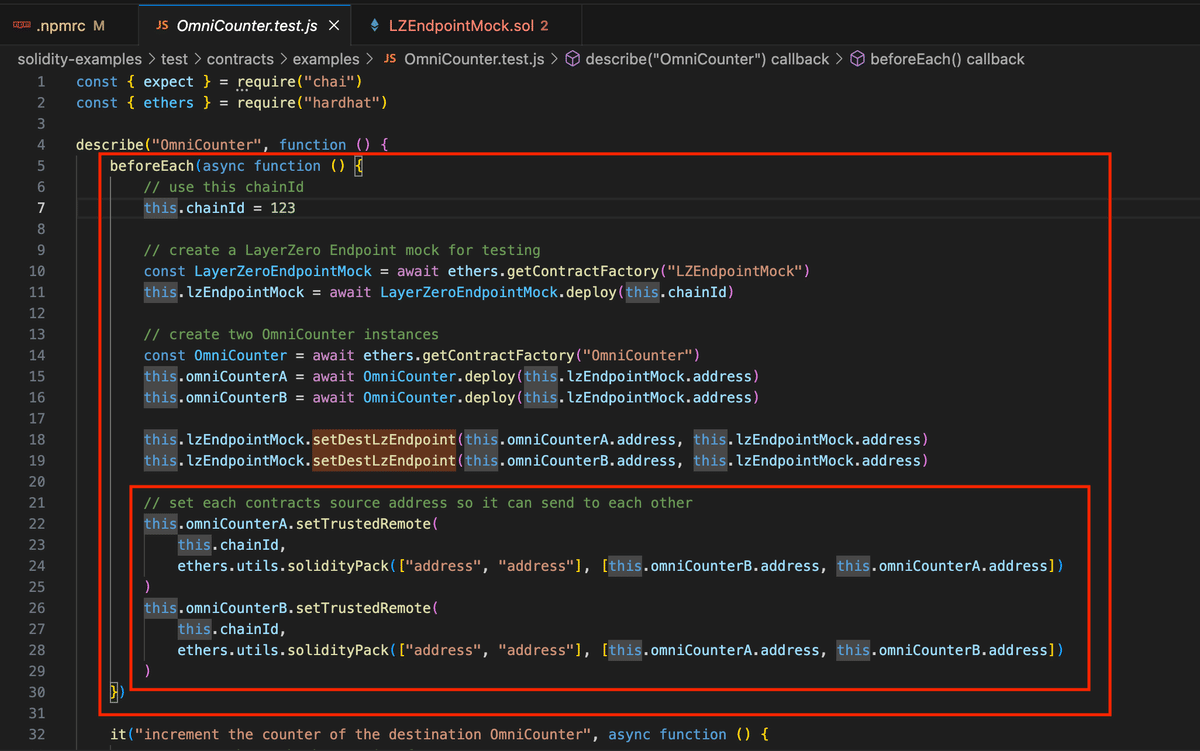This screenshot has height=751, width=1200.
Task: Click closing bracket on line 30
Action: [117, 691]
